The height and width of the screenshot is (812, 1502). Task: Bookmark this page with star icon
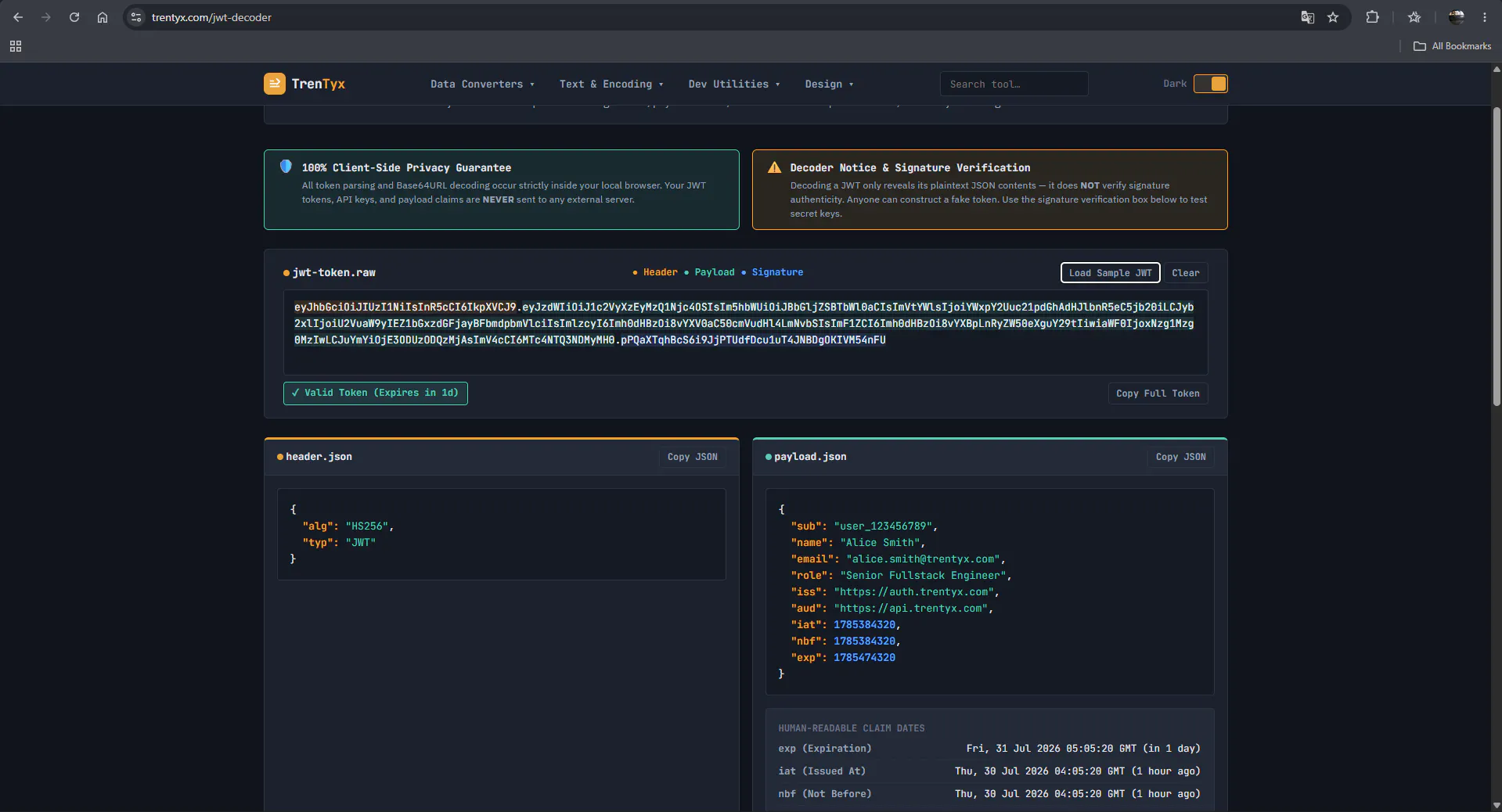pyautogui.click(x=1333, y=17)
